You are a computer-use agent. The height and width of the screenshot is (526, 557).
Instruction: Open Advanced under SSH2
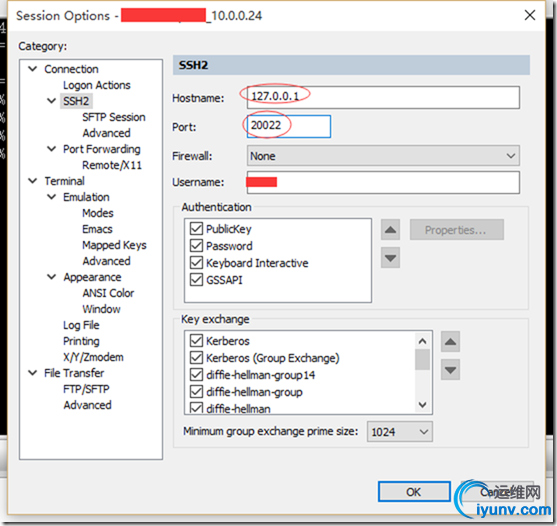[106, 133]
